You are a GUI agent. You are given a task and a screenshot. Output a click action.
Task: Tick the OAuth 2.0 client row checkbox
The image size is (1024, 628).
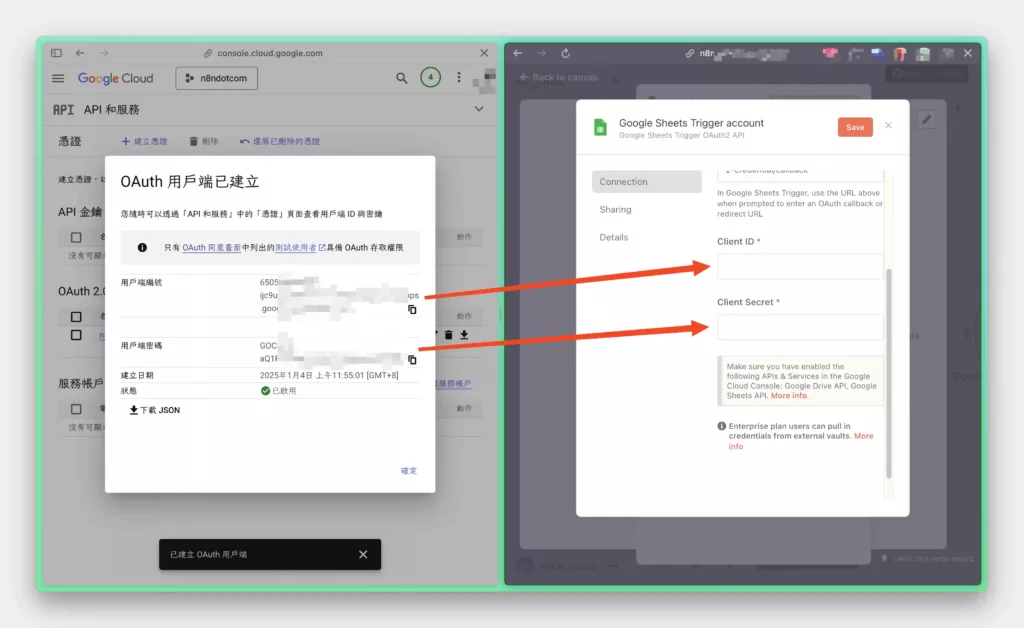coord(76,335)
